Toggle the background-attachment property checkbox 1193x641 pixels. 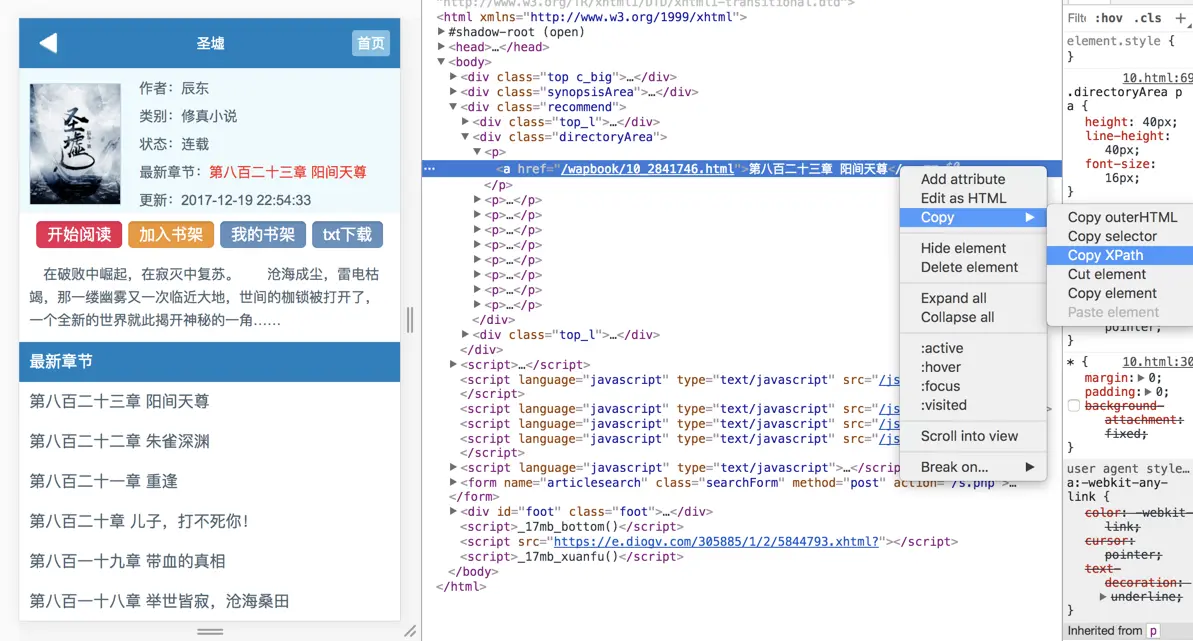(x=1074, y=406)
